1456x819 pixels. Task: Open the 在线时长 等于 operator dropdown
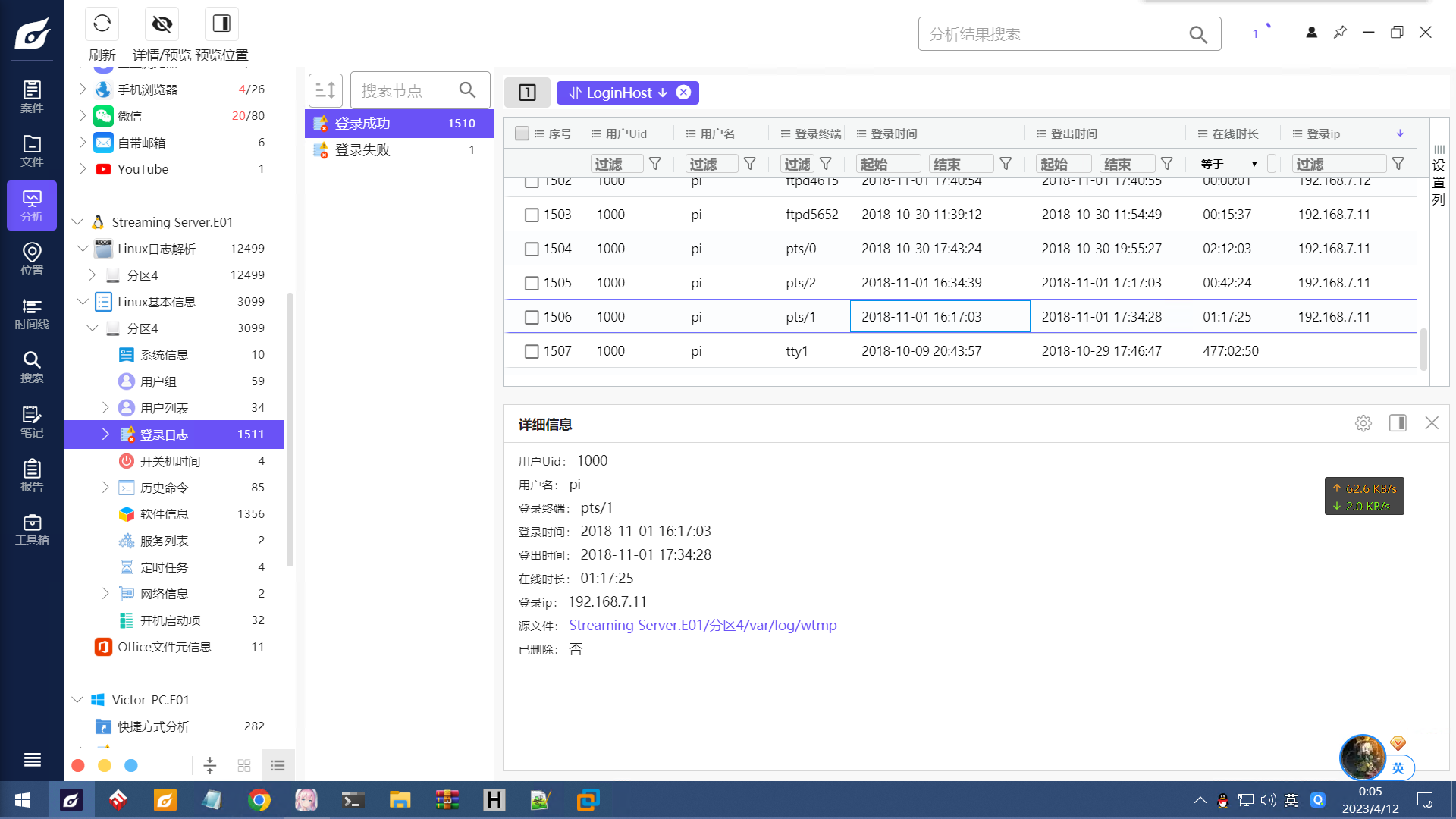point(1229,164)
